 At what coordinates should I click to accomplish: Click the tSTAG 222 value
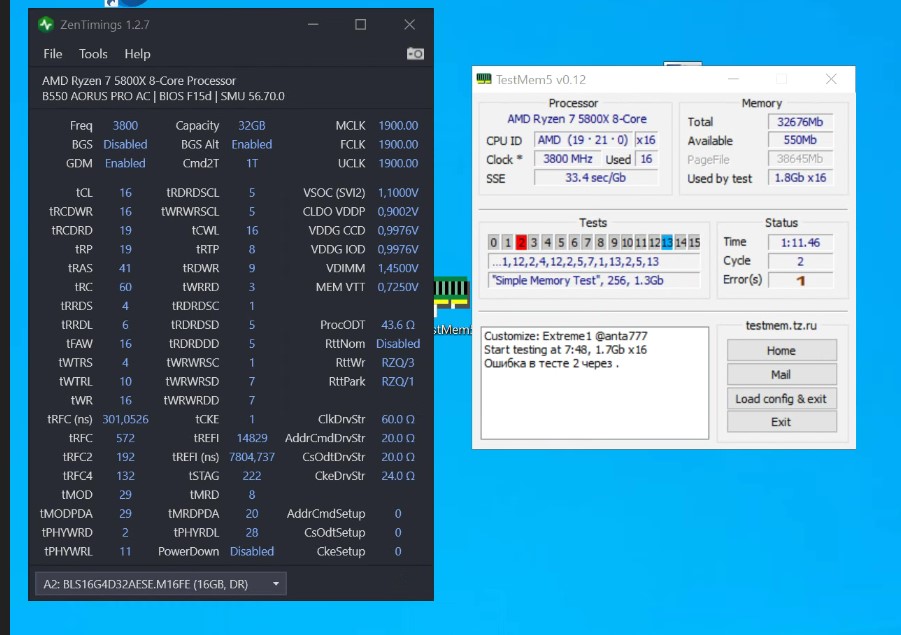pos(252,476)
